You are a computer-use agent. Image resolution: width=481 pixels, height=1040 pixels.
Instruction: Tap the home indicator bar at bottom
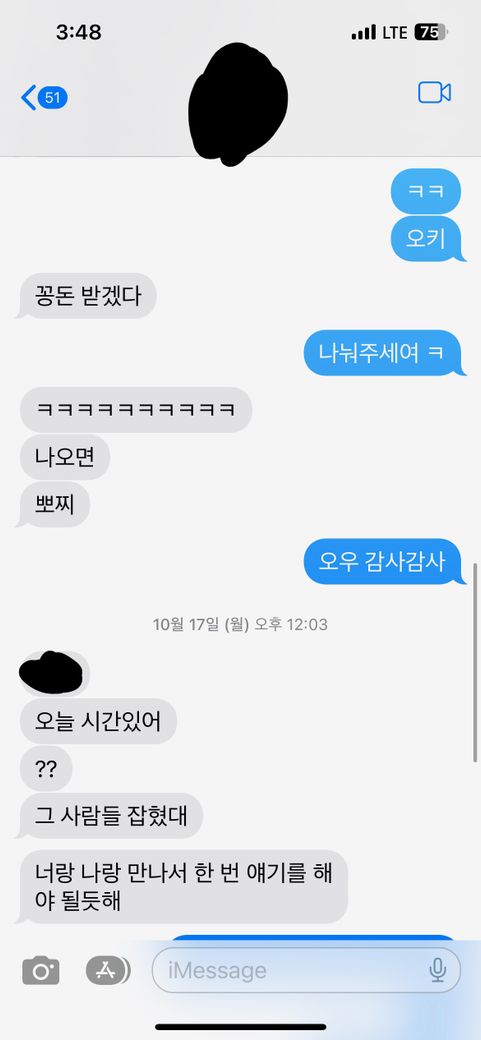pos(240,1027)
